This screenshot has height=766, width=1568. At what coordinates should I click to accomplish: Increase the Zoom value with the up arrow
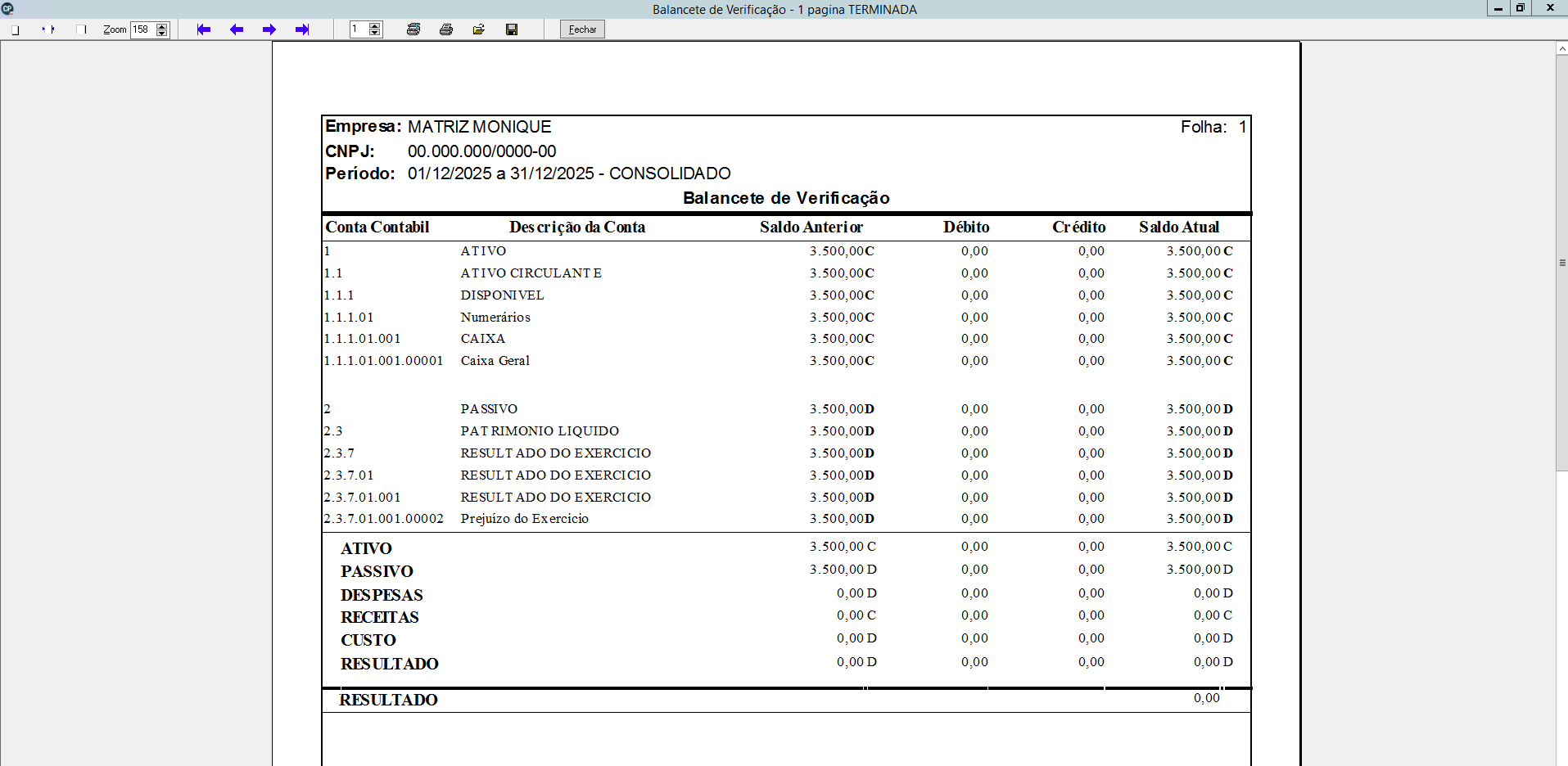(162, 26)
